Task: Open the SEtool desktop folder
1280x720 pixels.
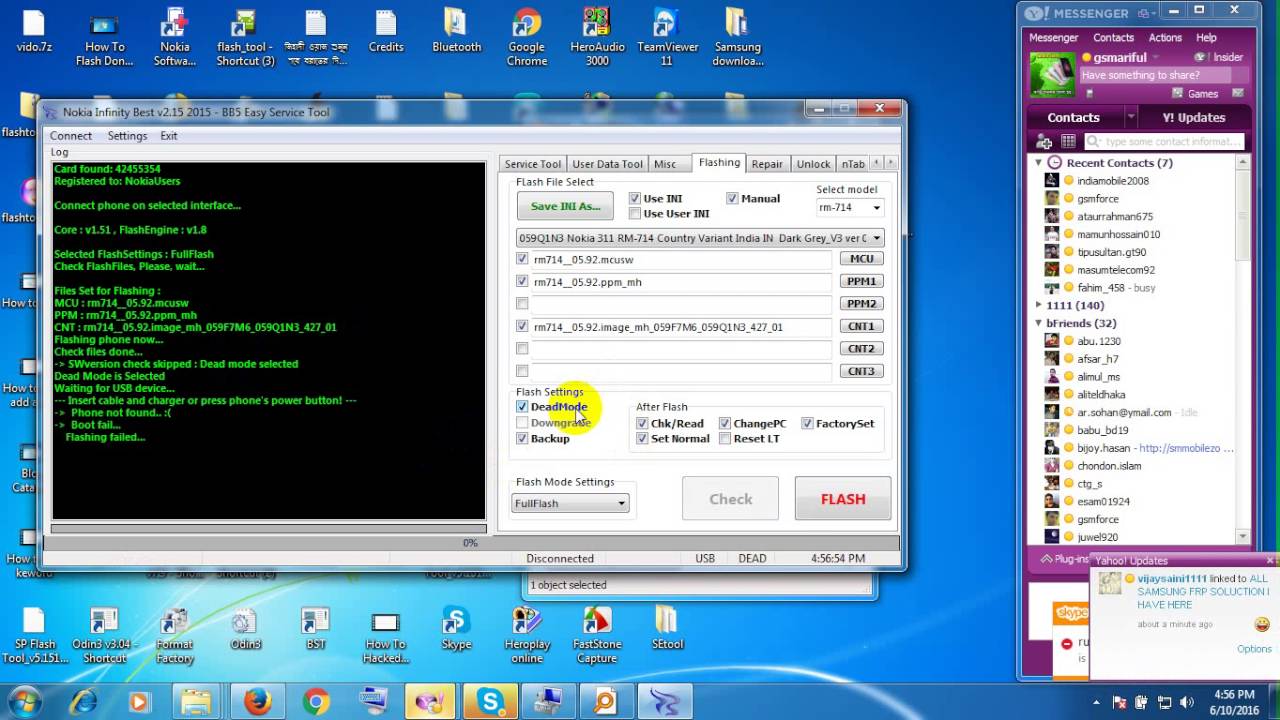Action: pyautogui.click(x=667, y=630)
